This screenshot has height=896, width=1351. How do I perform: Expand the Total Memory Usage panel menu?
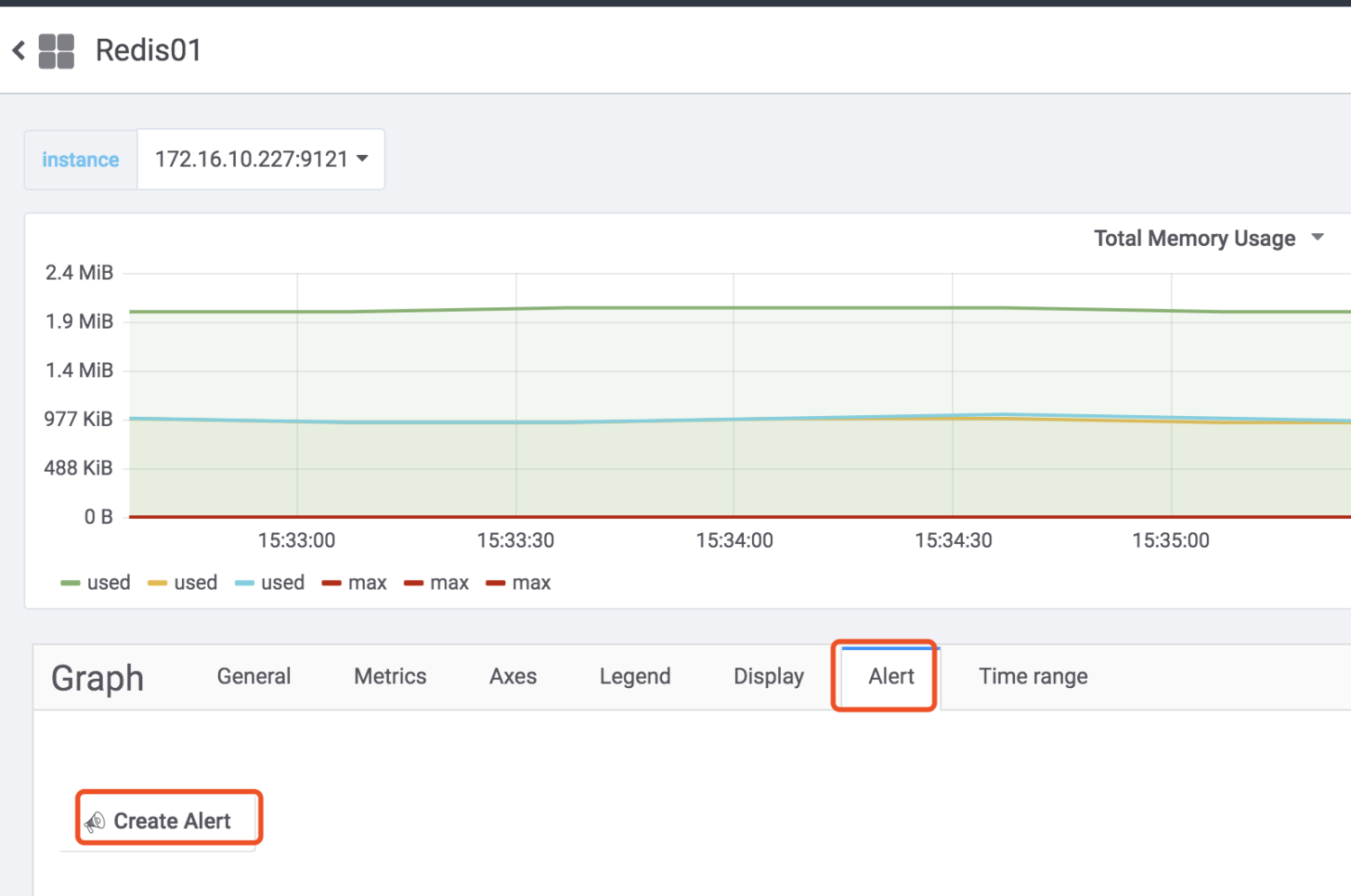(1208, 239)
